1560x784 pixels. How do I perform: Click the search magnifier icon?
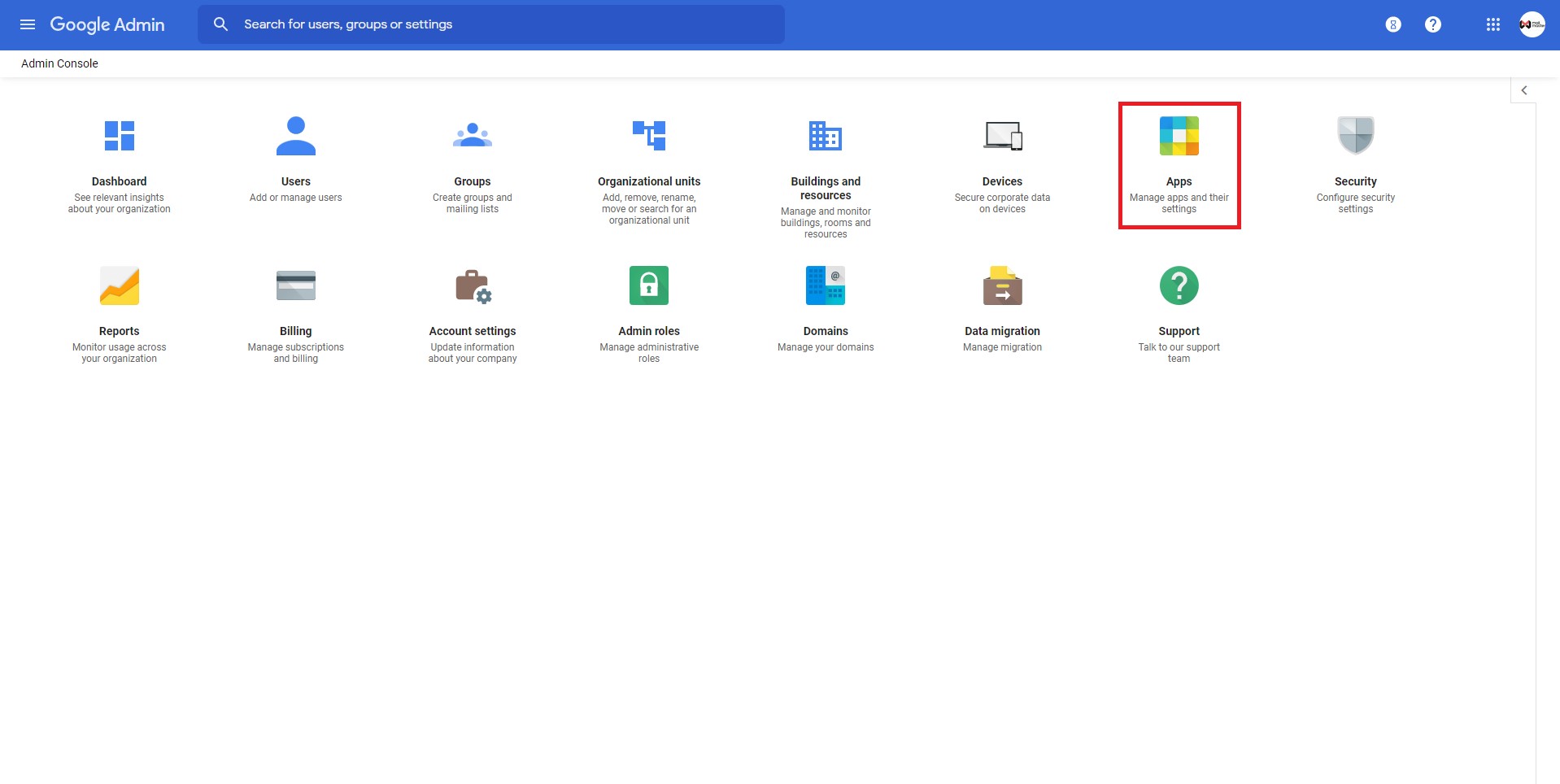tap(220, 24)
